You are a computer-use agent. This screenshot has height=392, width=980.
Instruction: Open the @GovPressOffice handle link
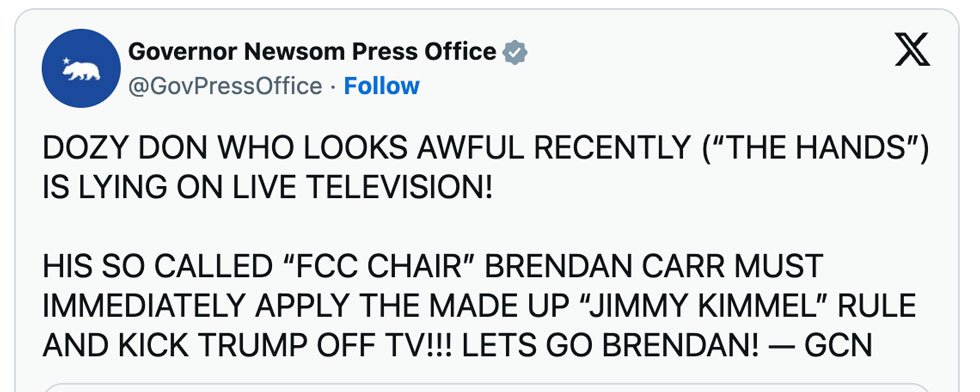click(x=225, y=86)
